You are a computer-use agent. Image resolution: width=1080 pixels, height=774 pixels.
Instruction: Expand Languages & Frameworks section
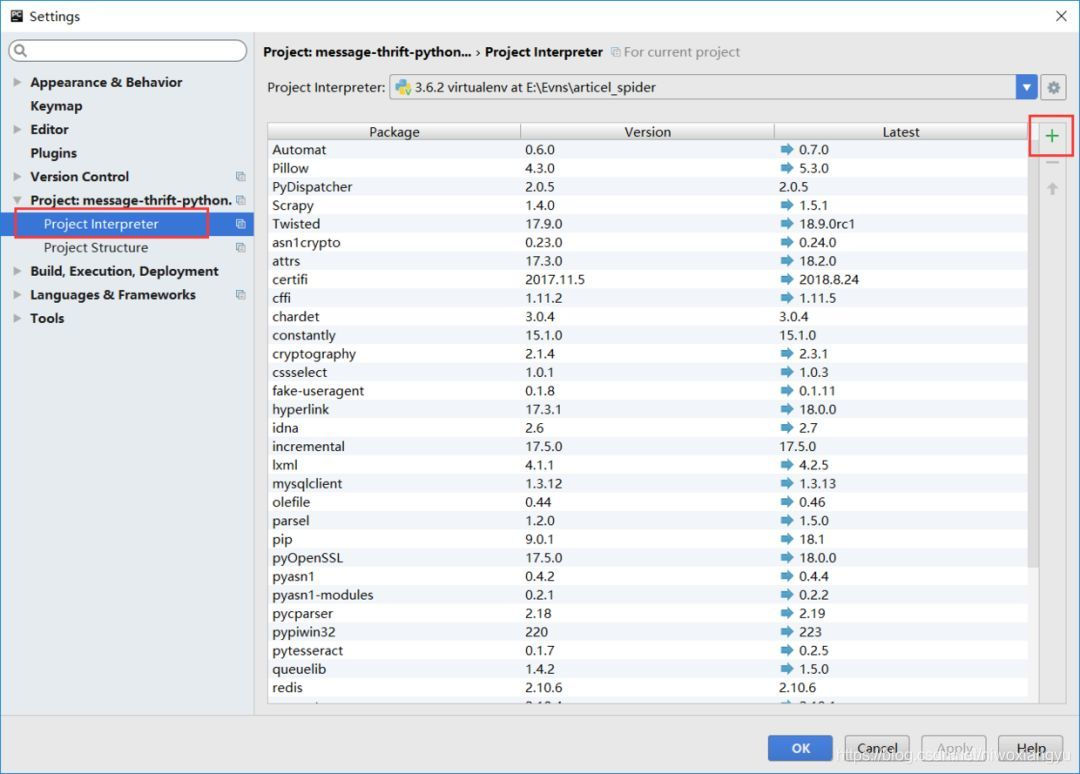coord(17,295)
